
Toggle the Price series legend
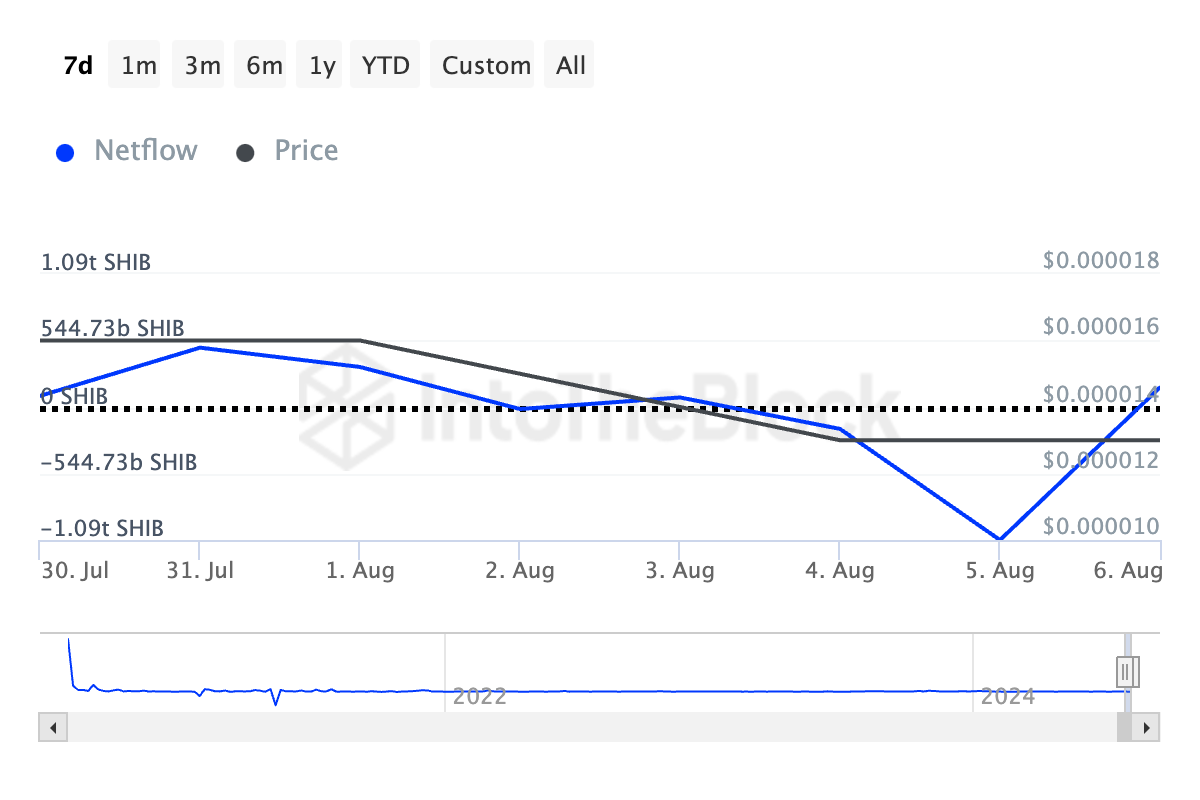(306, 151)
